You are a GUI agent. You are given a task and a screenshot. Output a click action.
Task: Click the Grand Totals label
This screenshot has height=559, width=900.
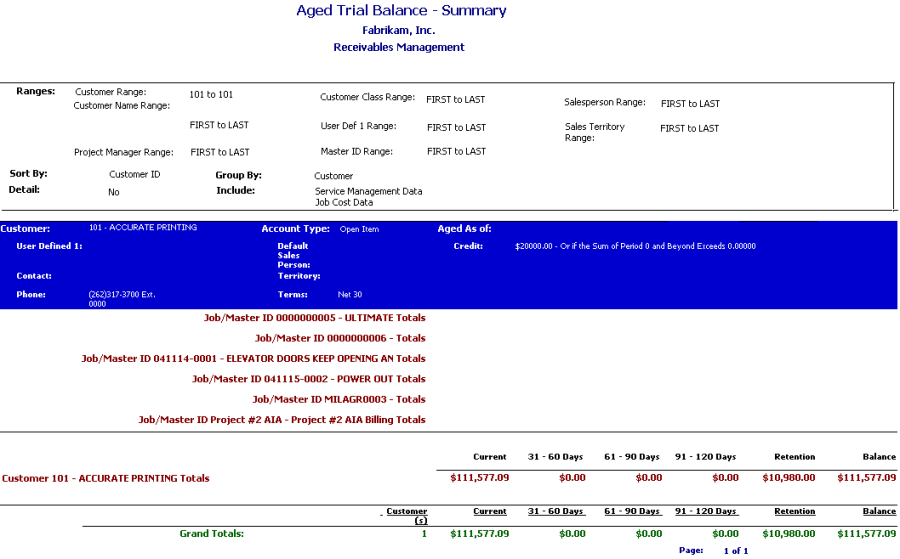[x=211, y=534]
